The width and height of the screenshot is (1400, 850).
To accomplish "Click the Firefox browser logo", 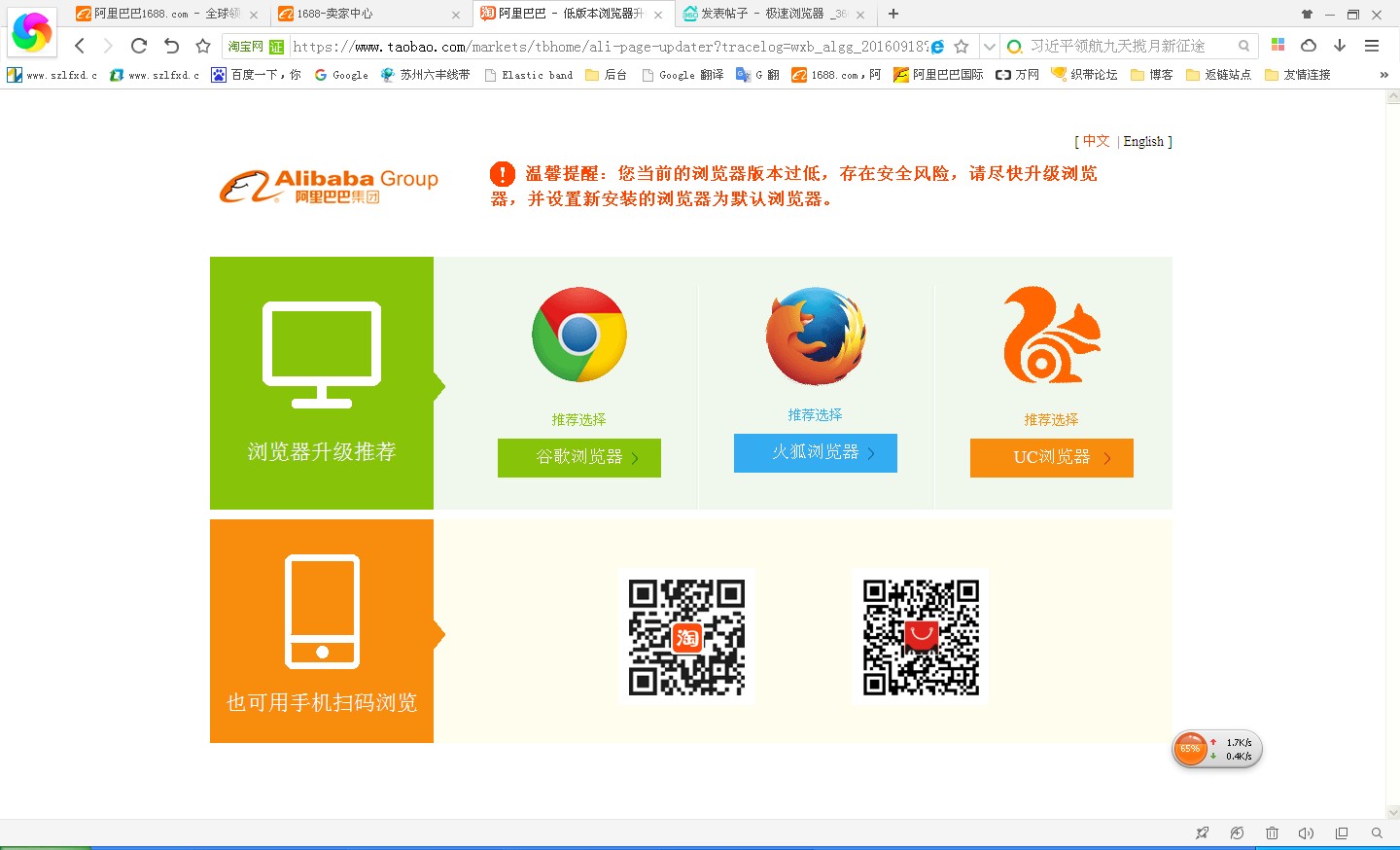I will pos(816,336).
